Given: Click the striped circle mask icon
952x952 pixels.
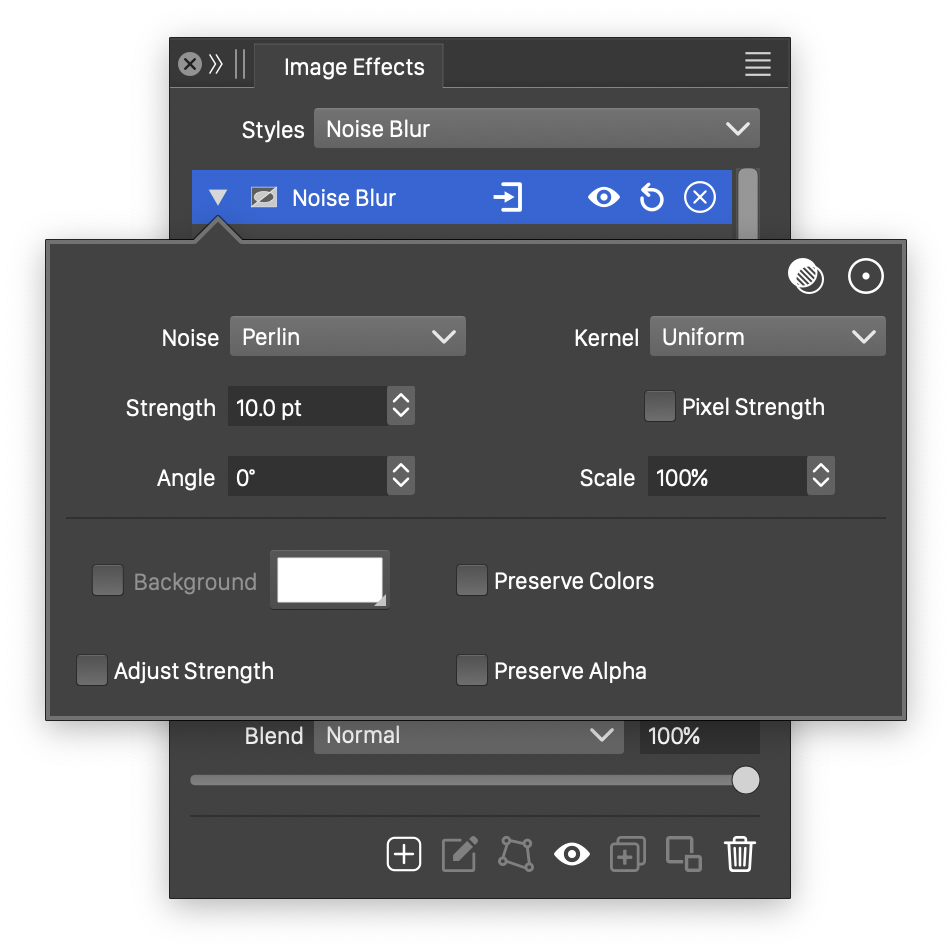Looking at the screenshot, I should [x=806, y=276].
